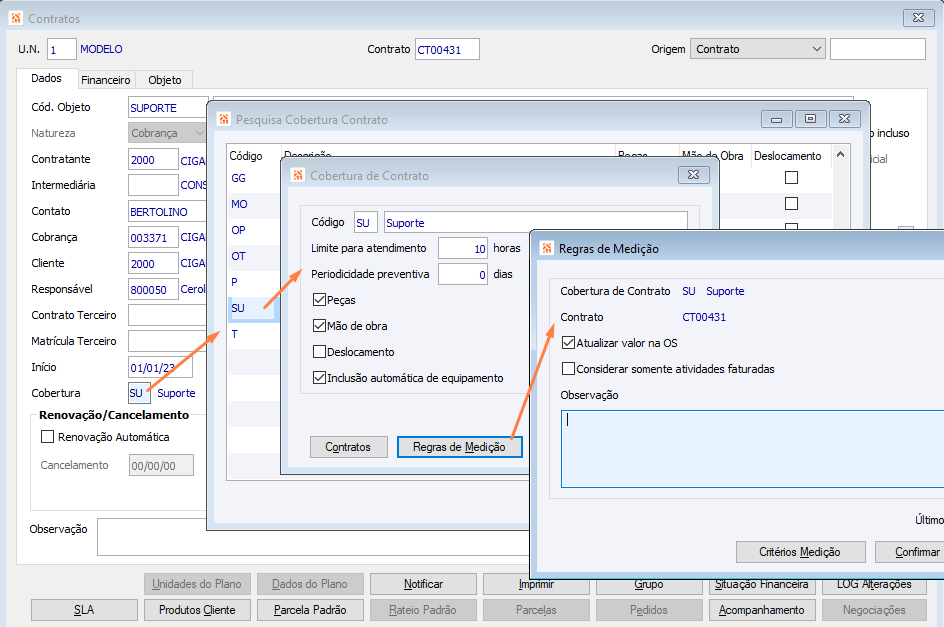This screenshot has height=627, width=944.
Task: Click the Observação text area in Regras de Medição
Action: point(753,449)
